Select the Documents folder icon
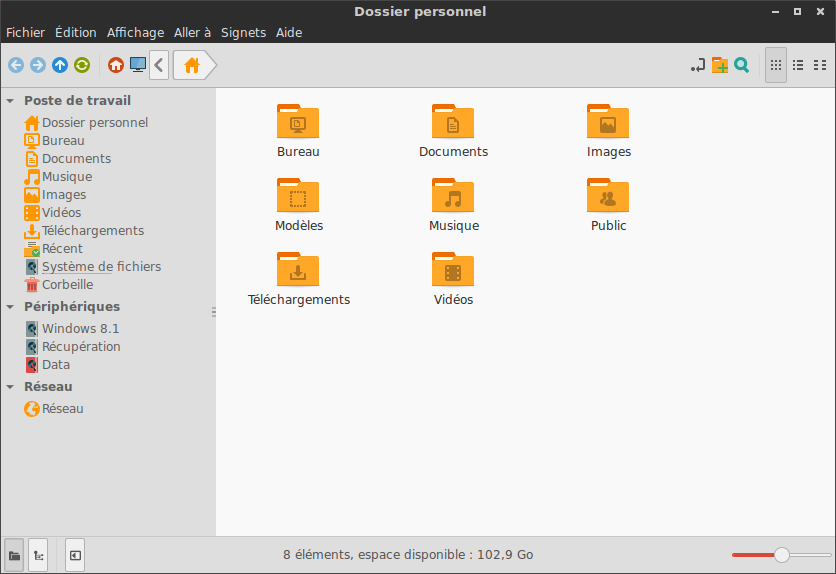 (x=453, y=122)
